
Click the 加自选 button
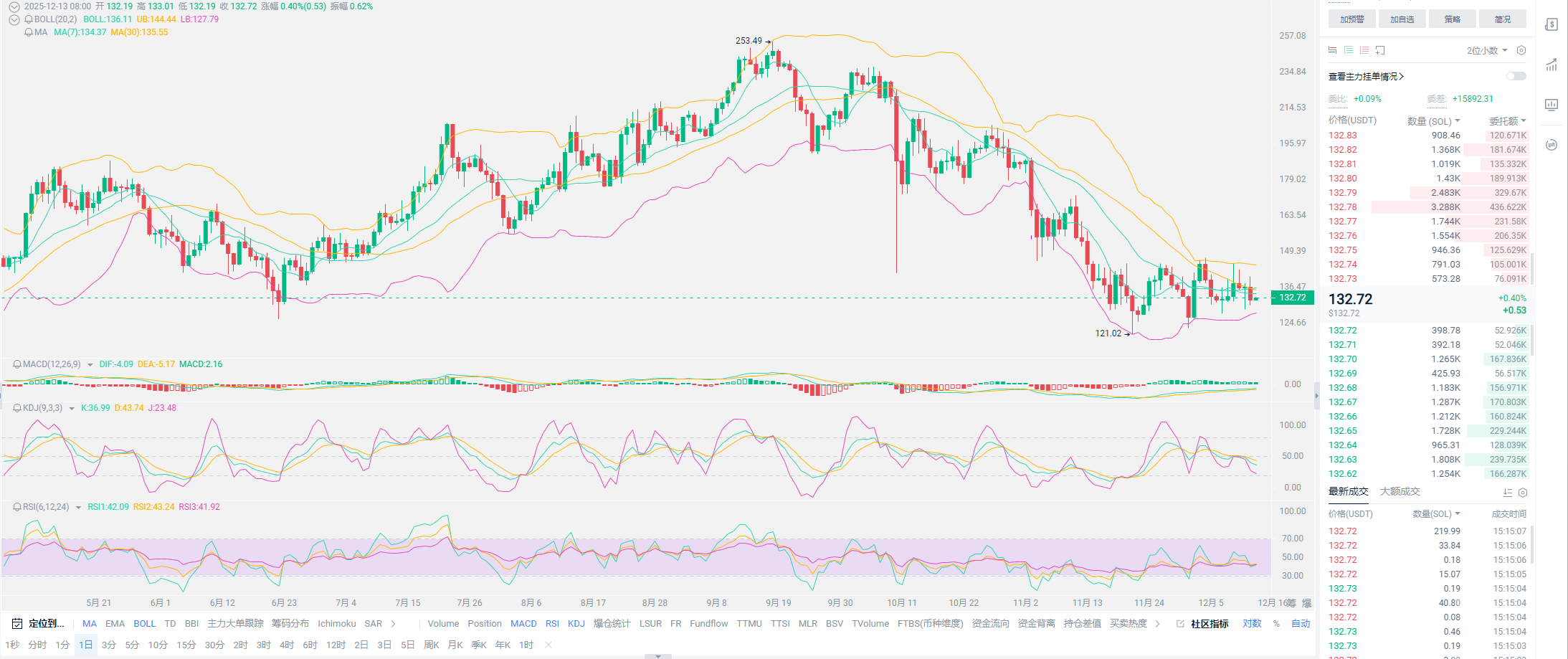(1402, 19)
